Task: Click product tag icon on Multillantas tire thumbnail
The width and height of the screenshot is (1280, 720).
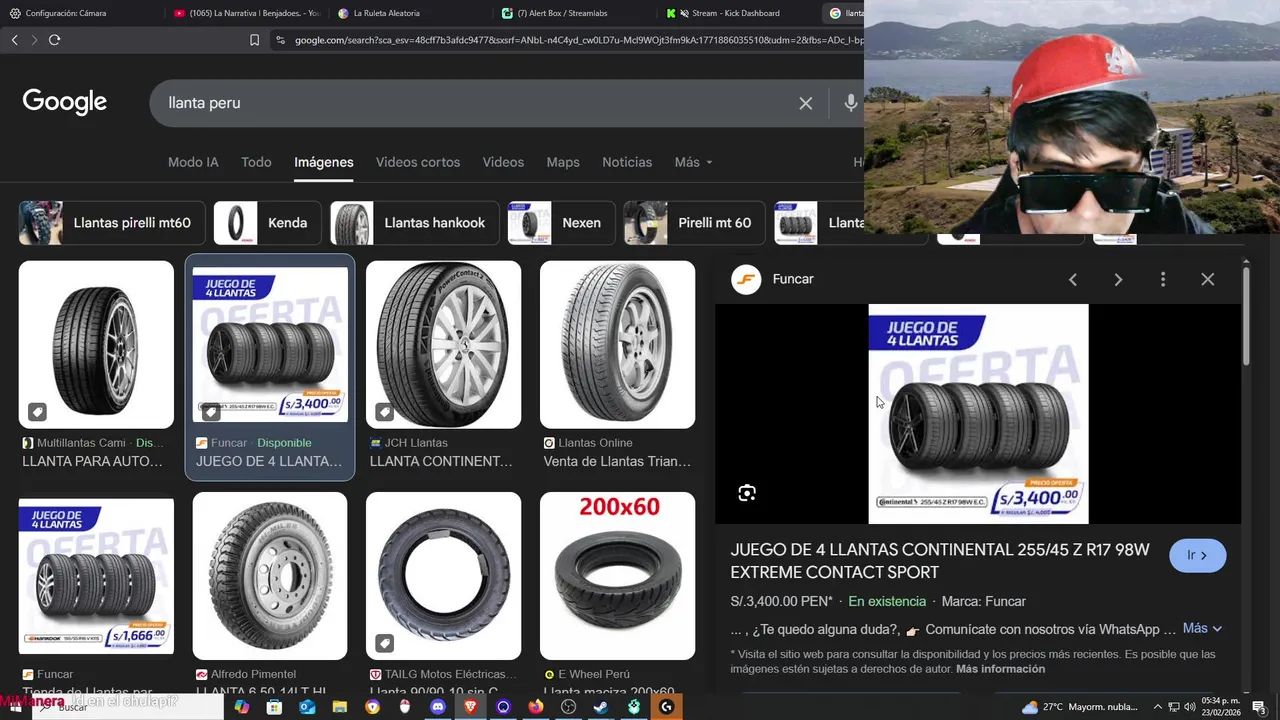Action: (37, 412)
